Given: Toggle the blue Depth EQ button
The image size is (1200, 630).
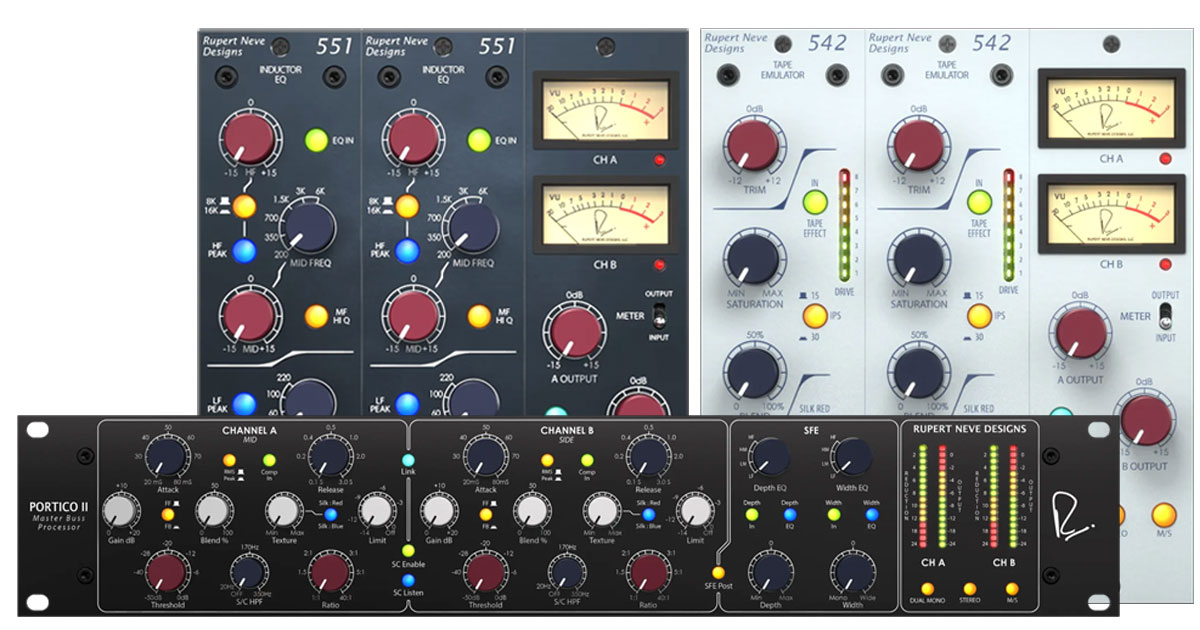Looking at the screenshot, I should (x=789, y=515).
